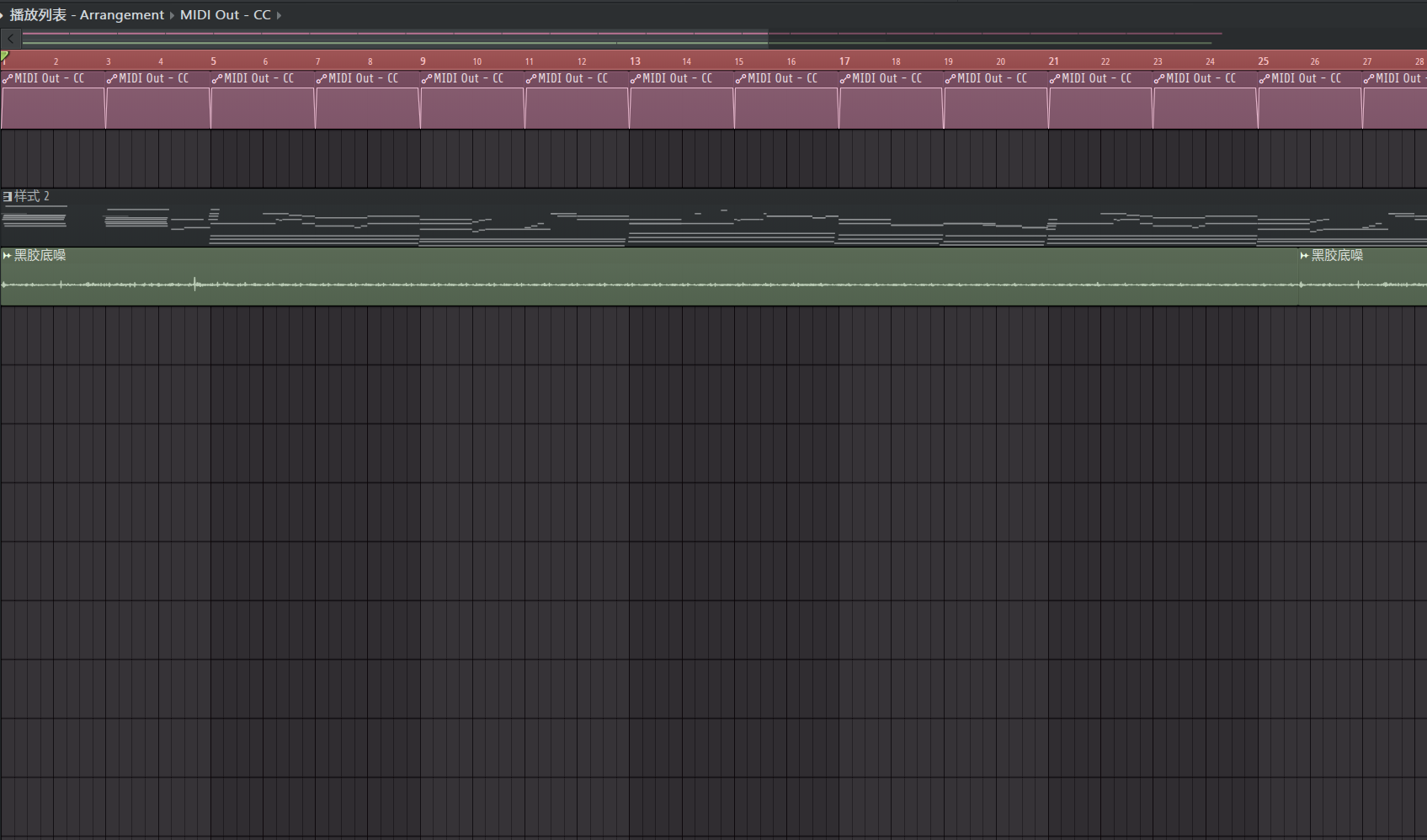Viewport: 1427px width, 840px height.
Task: Click bar number 22 on the timeline ruler
Action: 1105,61
